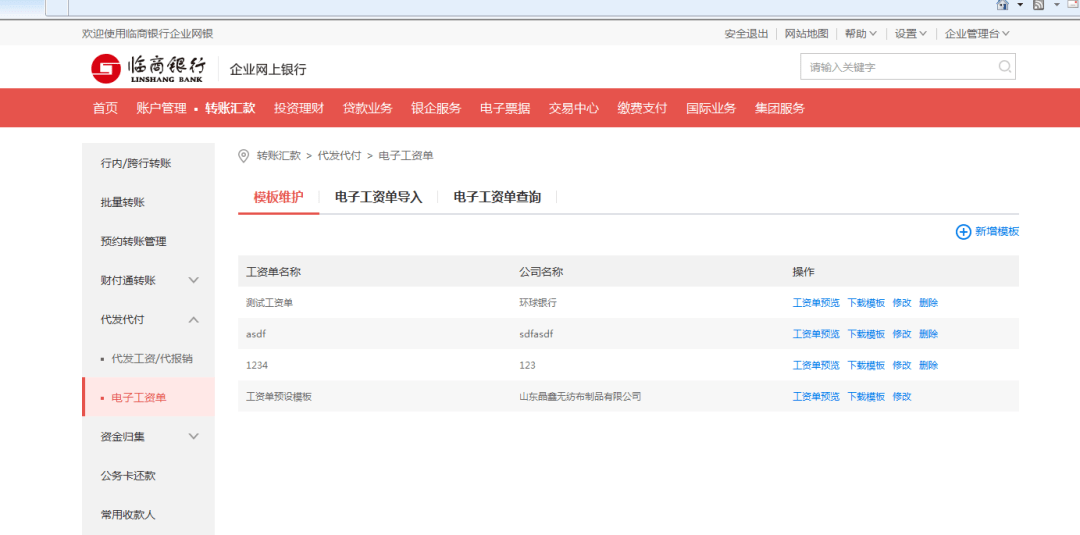This screenshot has height=535, width=1080.
Task: Click the search magnifier icon
Action: [x=1004, y=67]
